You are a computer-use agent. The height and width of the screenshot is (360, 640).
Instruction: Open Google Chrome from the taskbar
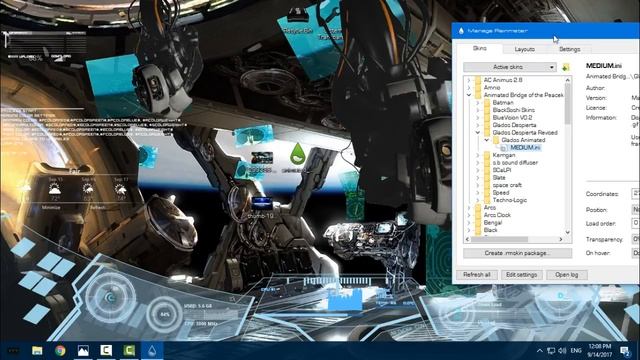click(60, 351)
